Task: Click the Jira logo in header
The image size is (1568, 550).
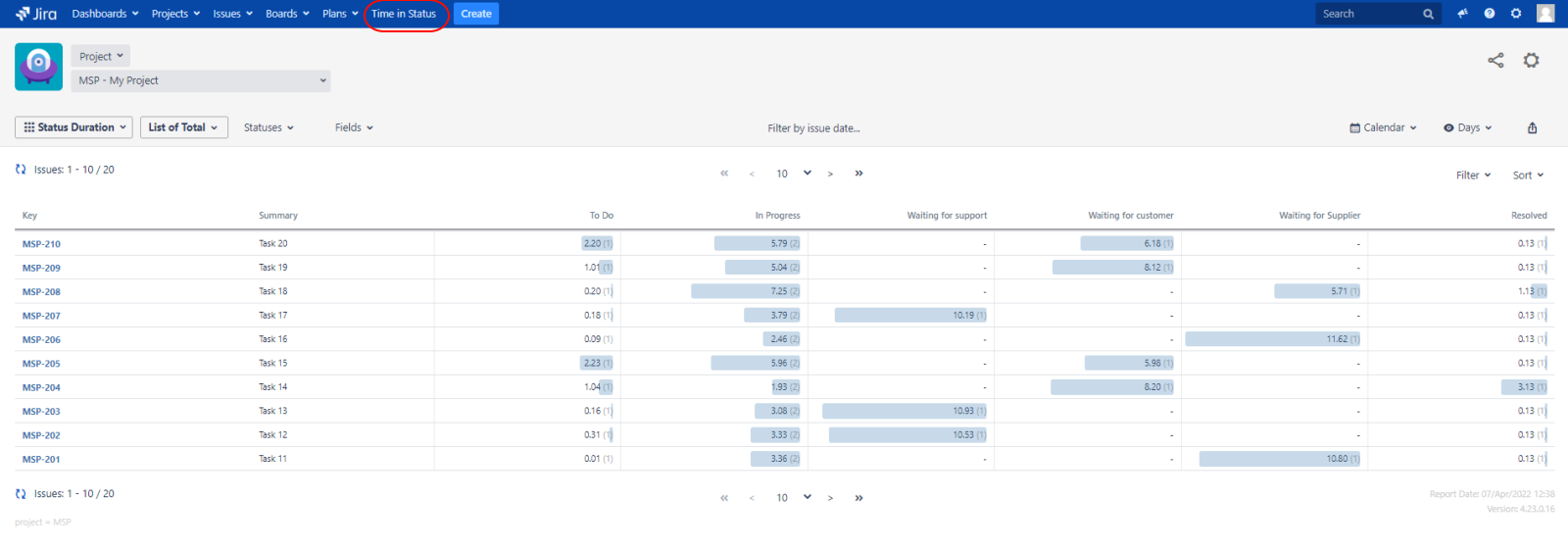Action: (x=36, y=14)
